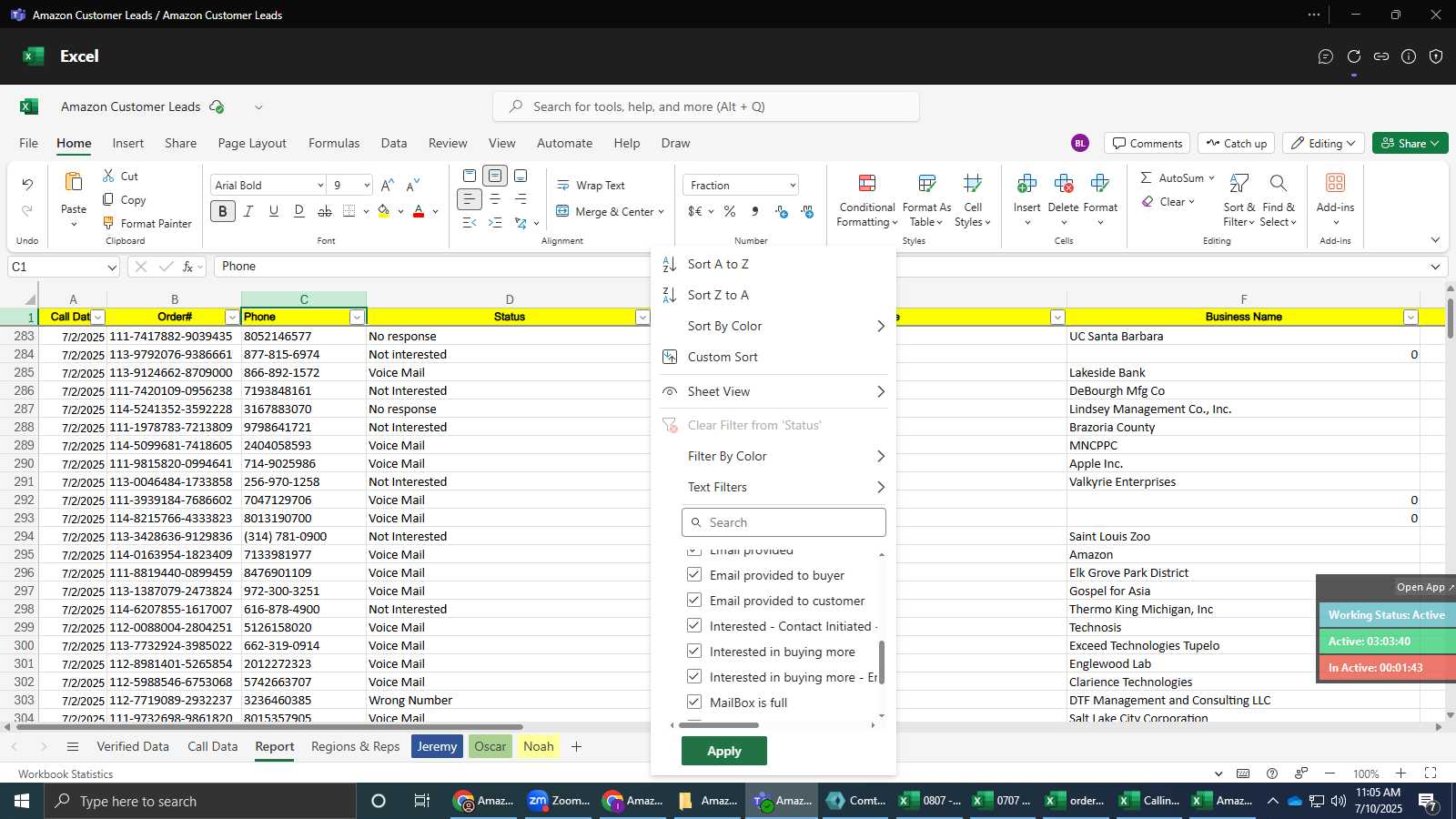Screen dimensions: 1456x819
Task: Toggle Underline formatting
Action: click(x=274, y=211)
